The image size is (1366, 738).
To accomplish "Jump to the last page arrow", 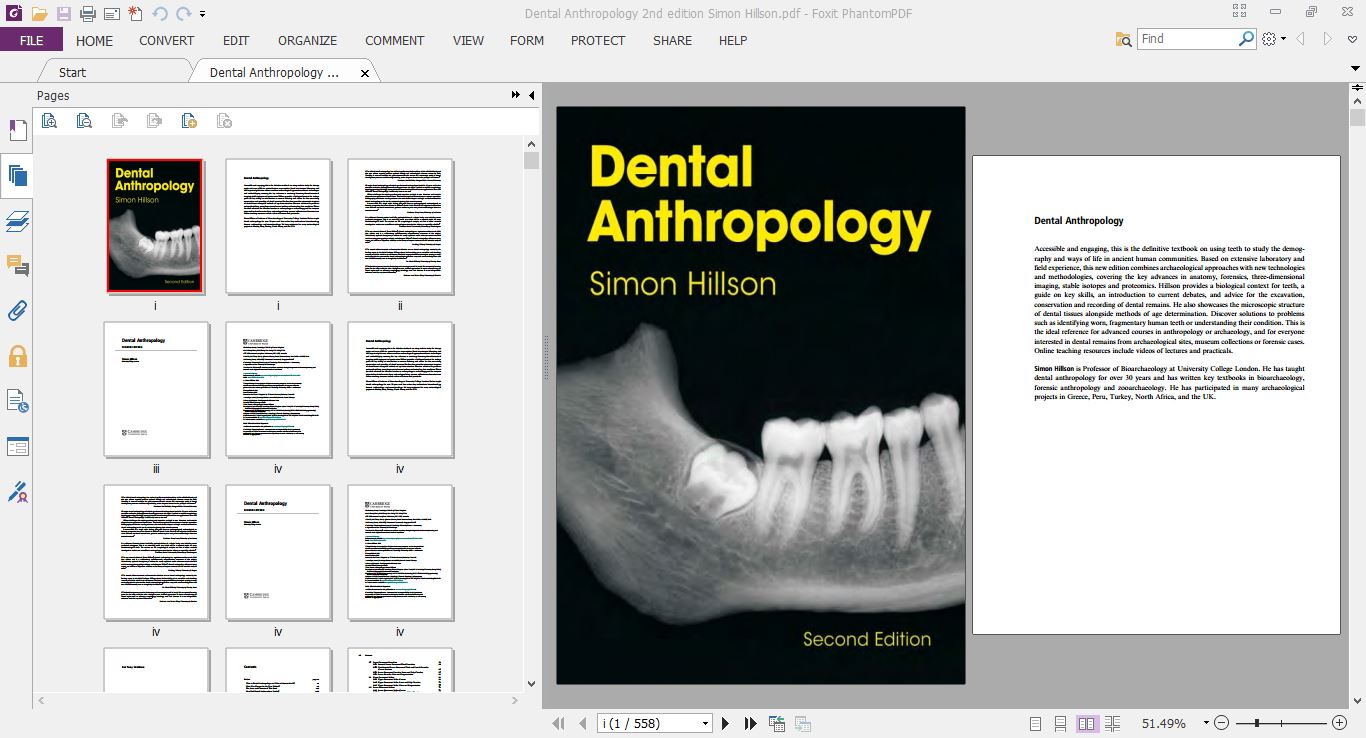I will pos(750,723).
